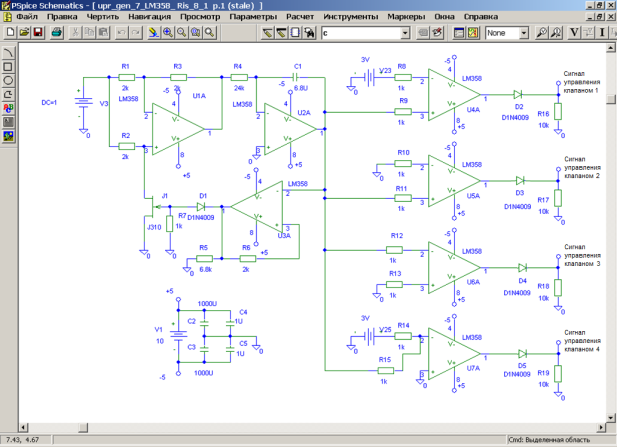Click the Edit Attributes icon
The height and width of the screenshot is (448, 617).
pyautogui.click(x=423, y=32)
